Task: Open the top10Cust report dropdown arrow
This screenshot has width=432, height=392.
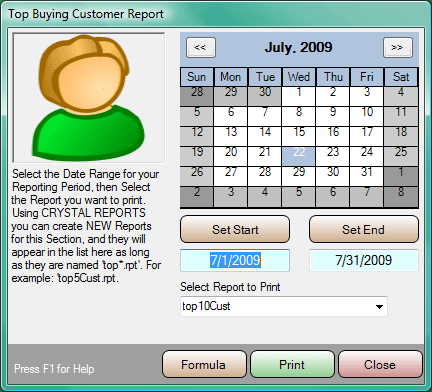Action: pos(379,306)
